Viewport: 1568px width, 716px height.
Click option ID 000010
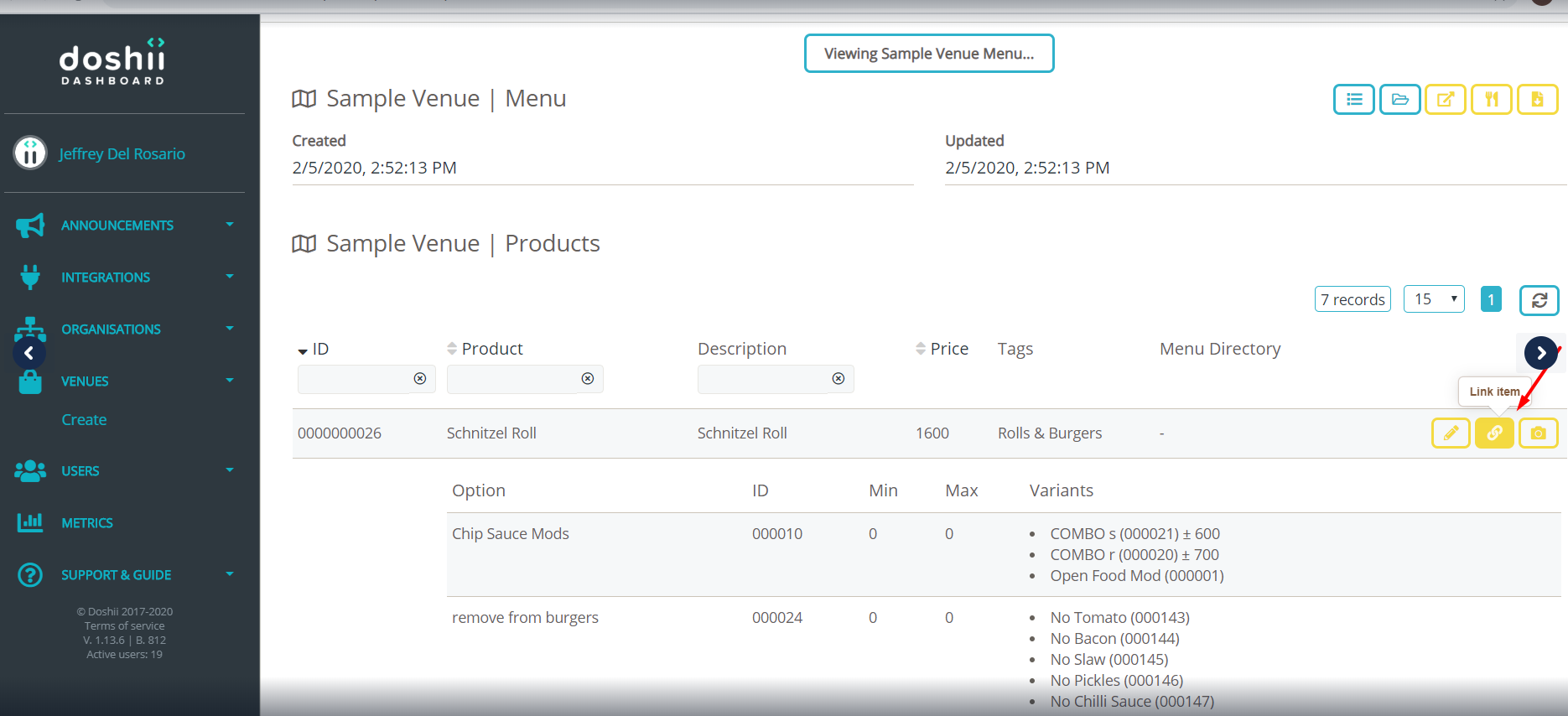tap(777, 534)
